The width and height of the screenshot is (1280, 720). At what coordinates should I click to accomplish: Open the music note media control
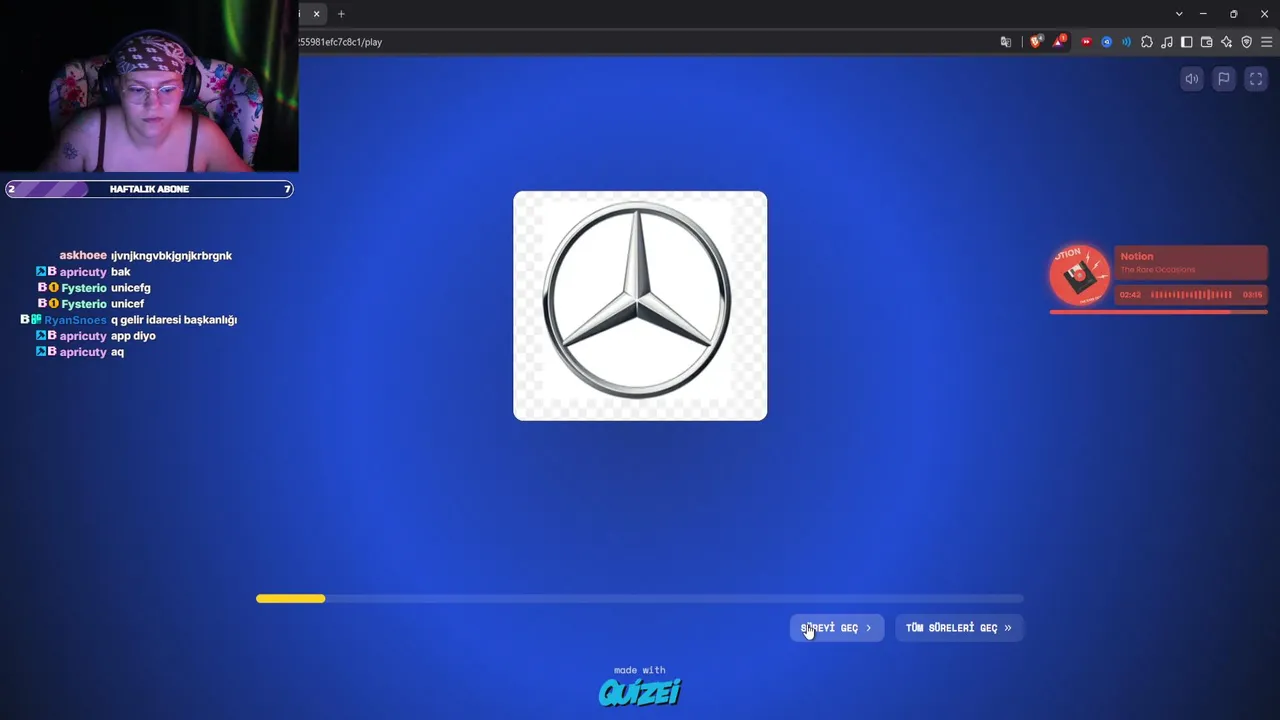click(x=1167, y=42)
